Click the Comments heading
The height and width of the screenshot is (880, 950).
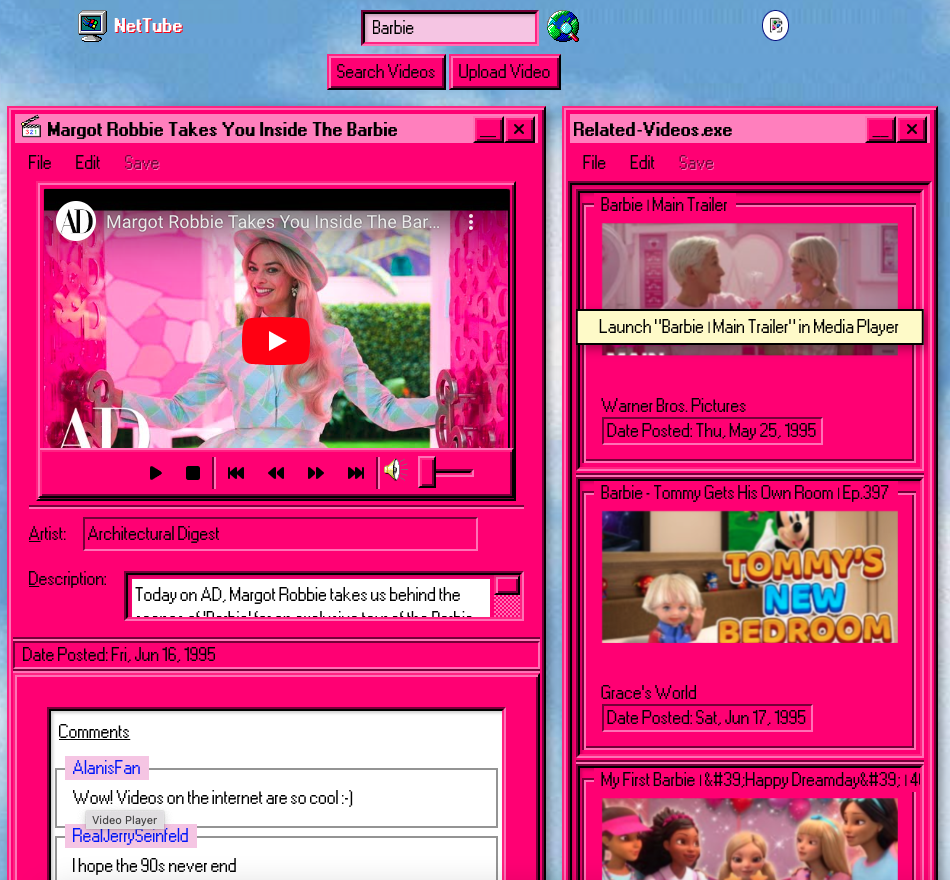click(94, 732)
